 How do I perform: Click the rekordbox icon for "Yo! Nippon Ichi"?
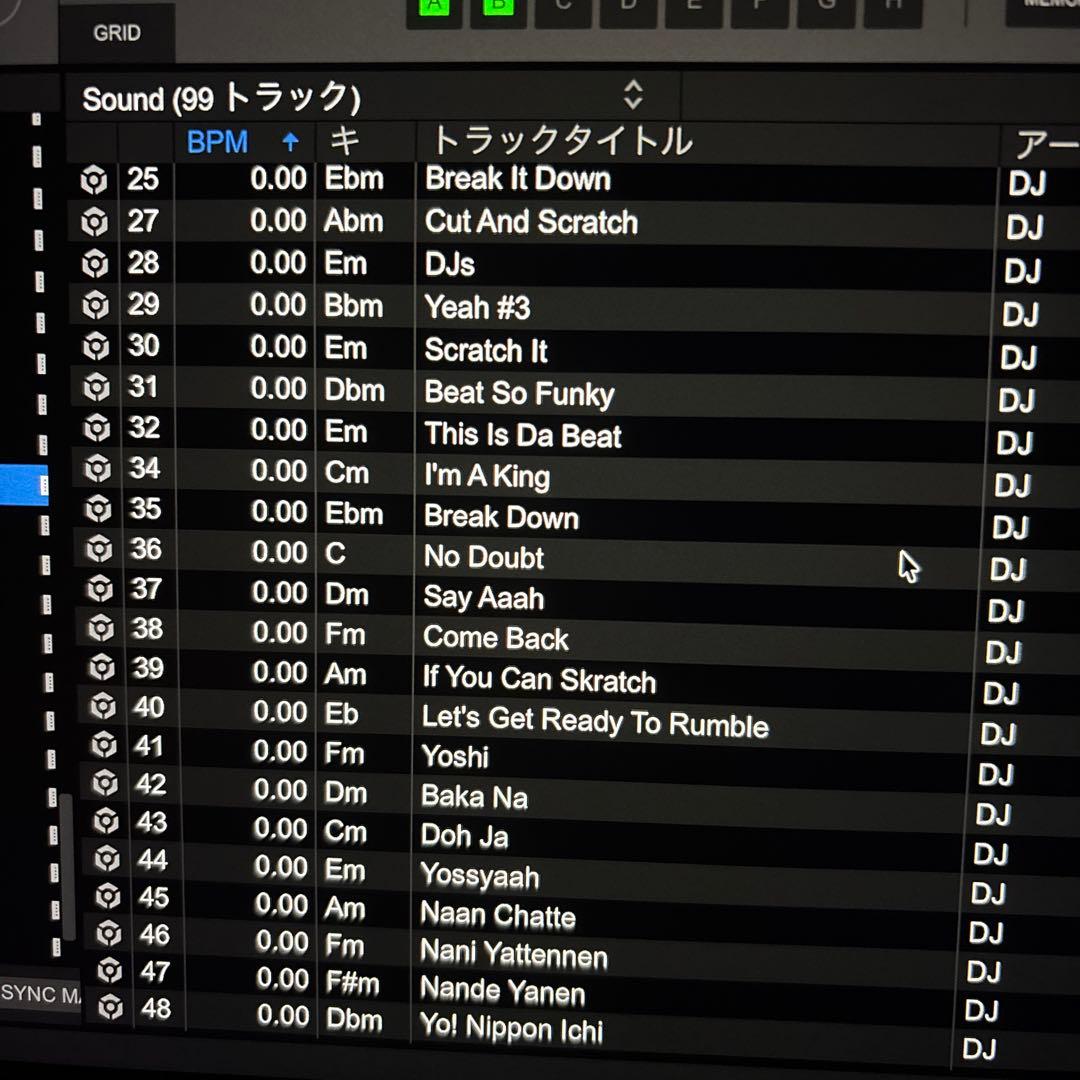pos(110,1012)
